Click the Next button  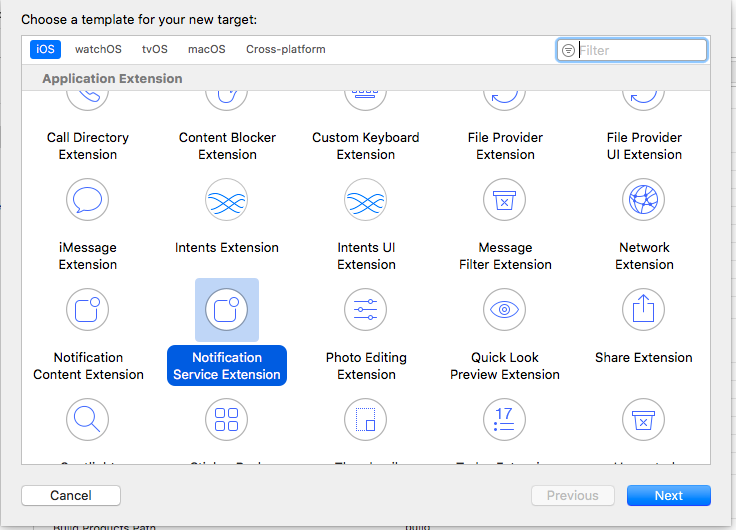point(668,495)
